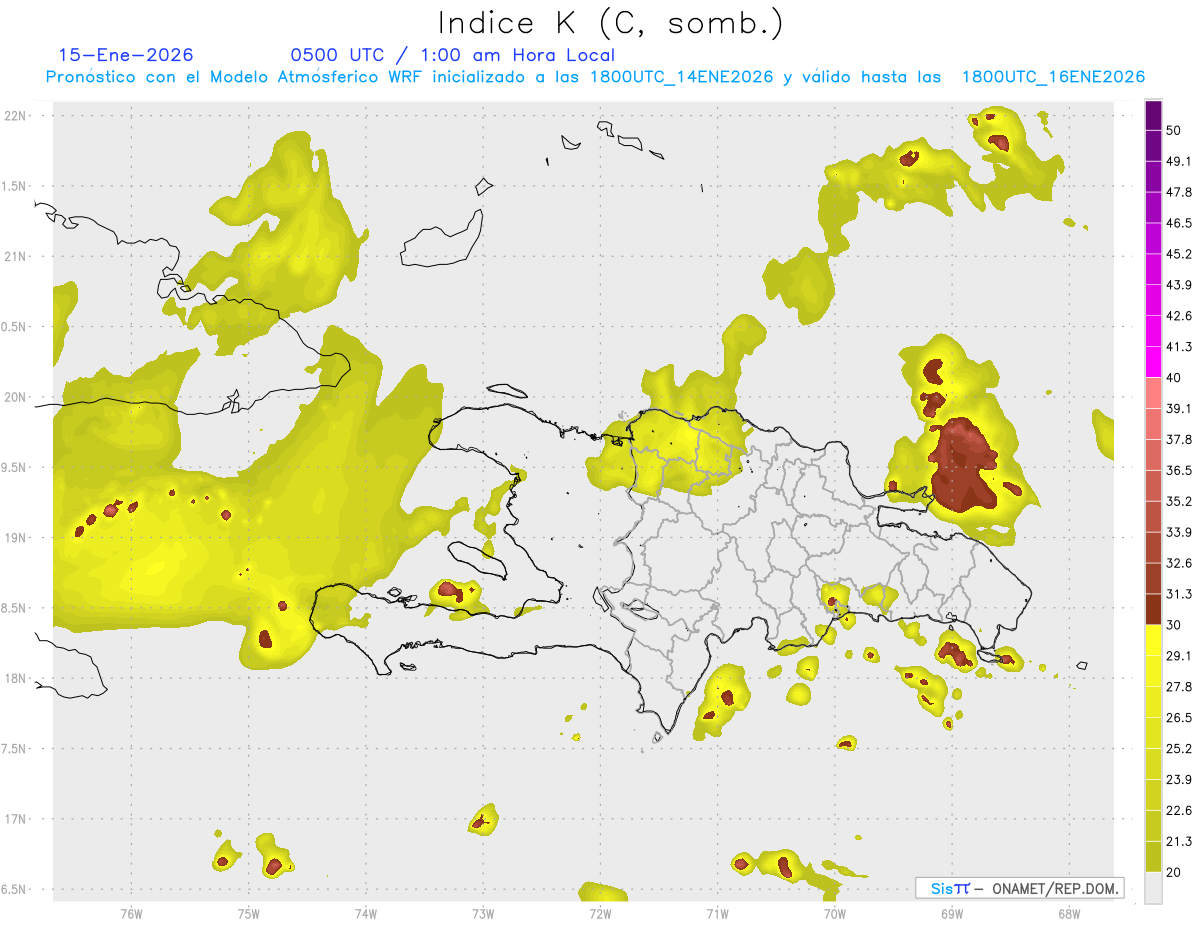
Task: Select the bright yellow swatch between 29.1 and 30
Action: tap(1153, 640)
